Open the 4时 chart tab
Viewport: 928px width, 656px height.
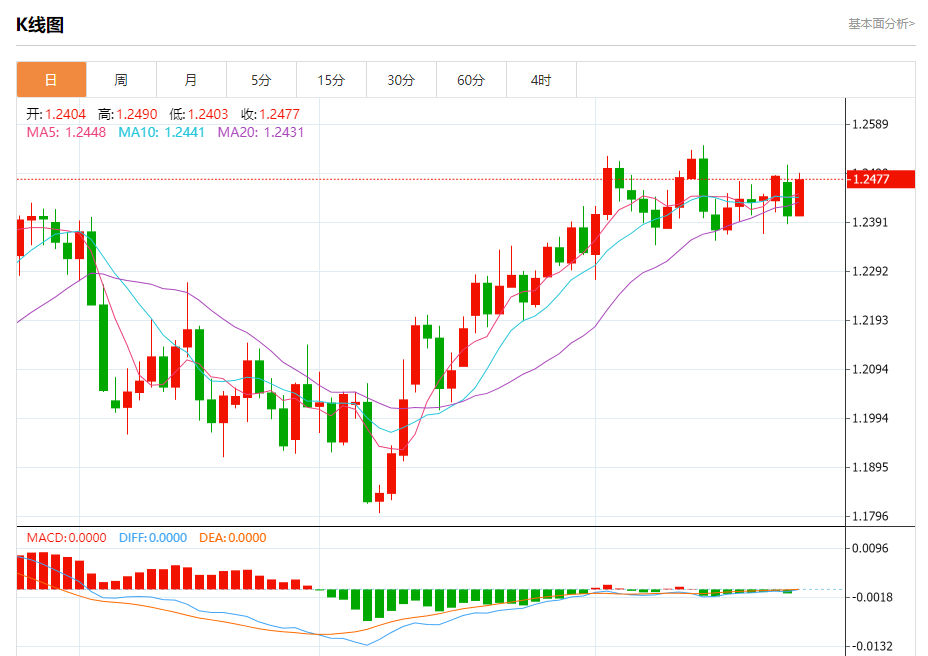541,80
